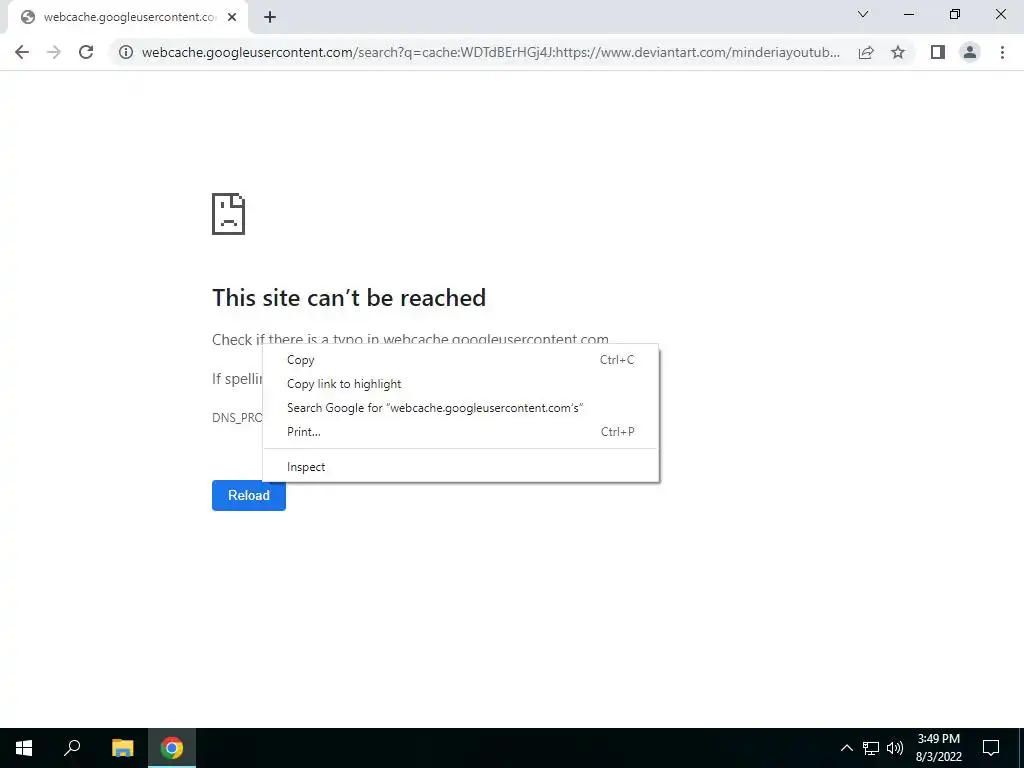This screenshot has width=1024, height=768.
Task: Click the address bar URL field
Action: (x=490, y=52)
